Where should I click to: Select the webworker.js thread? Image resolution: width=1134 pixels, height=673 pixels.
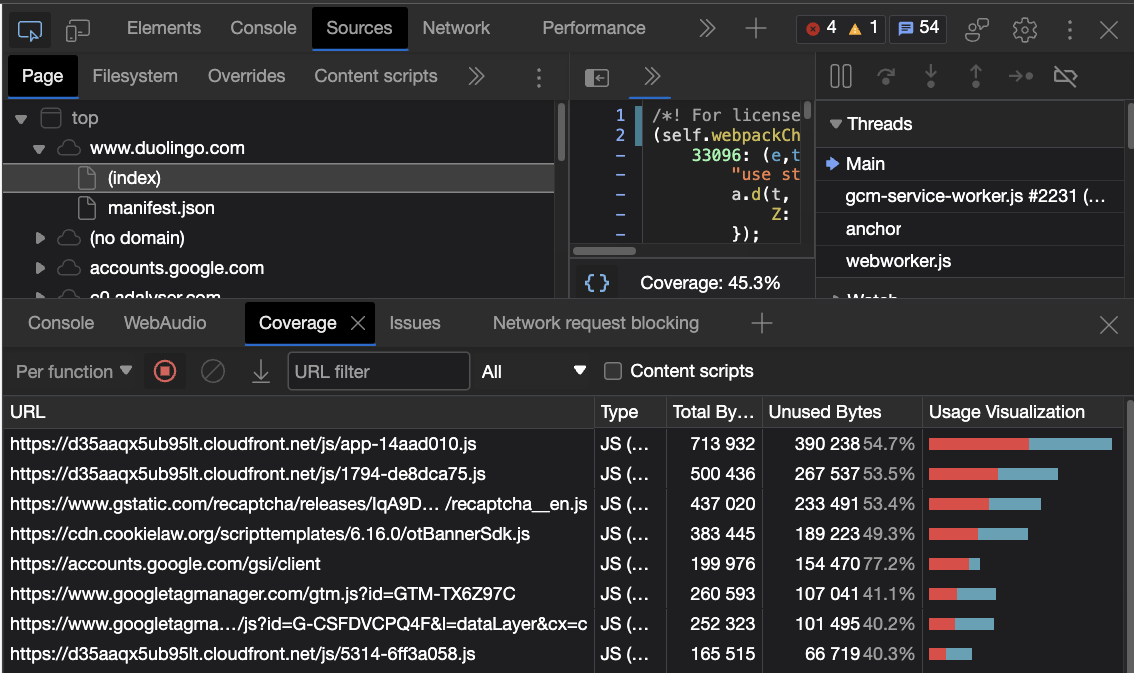(x=970, y=261)
